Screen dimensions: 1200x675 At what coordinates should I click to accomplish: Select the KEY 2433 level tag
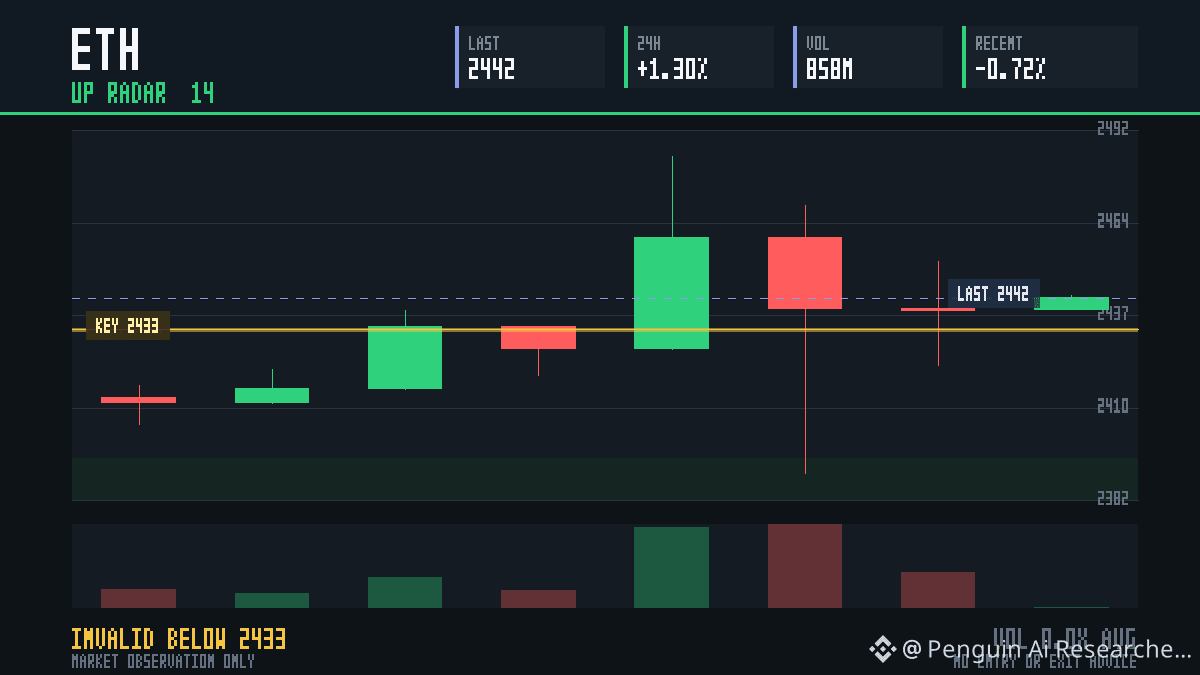[128, 326]
